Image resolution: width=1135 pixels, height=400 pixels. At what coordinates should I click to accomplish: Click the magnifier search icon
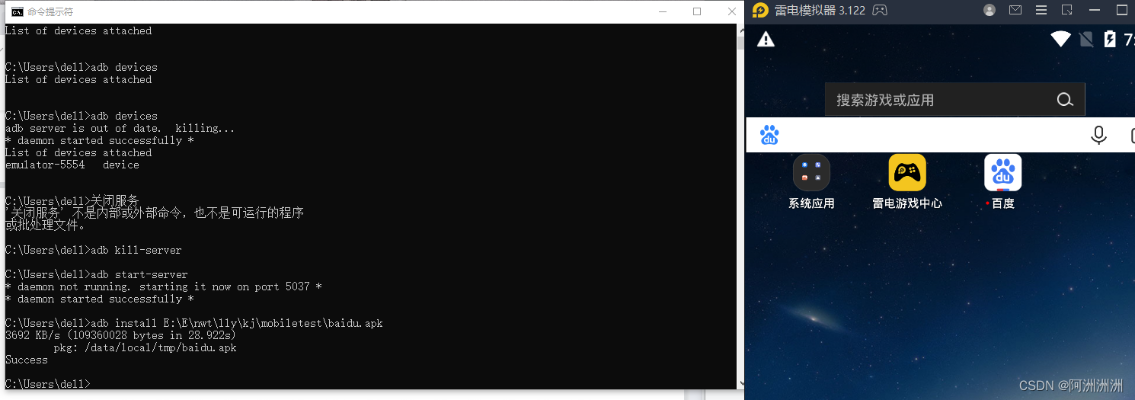[1065, 100]
